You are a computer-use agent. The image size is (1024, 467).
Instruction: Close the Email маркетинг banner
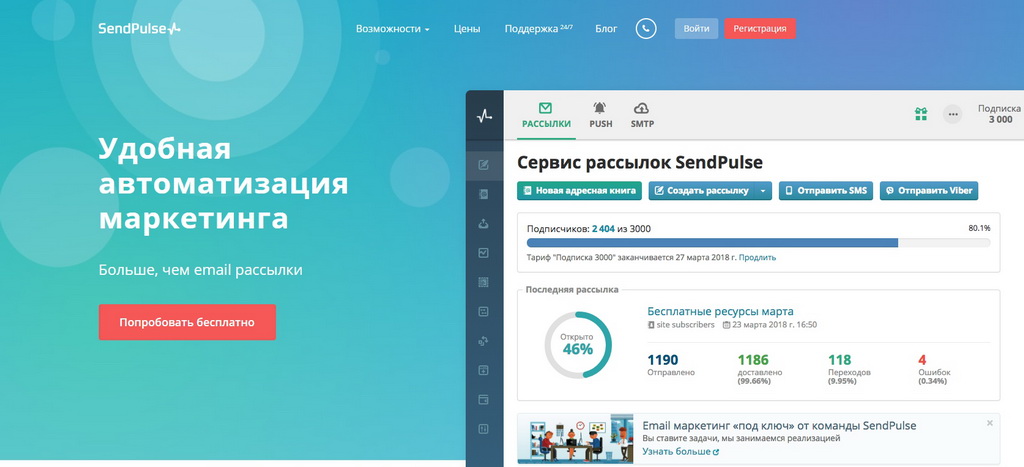(989, 423)
